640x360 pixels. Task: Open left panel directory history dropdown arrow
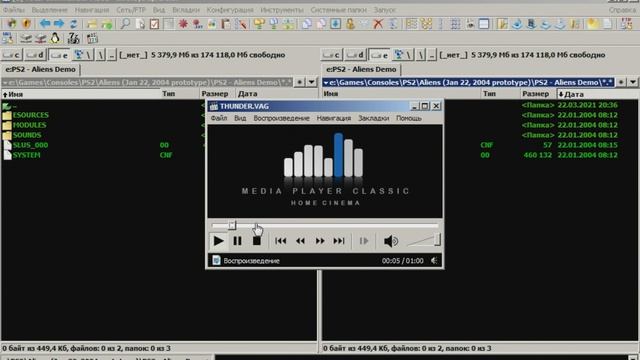311,82
